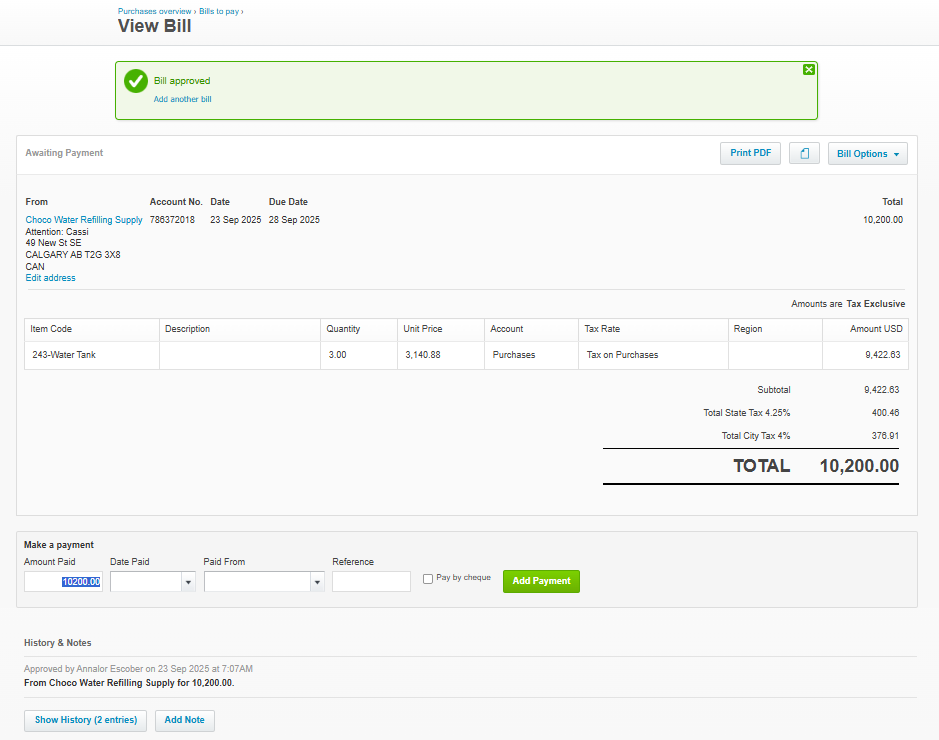Open the Date Paid calendar dropdown
939x740 pixels.
[188, 582]
